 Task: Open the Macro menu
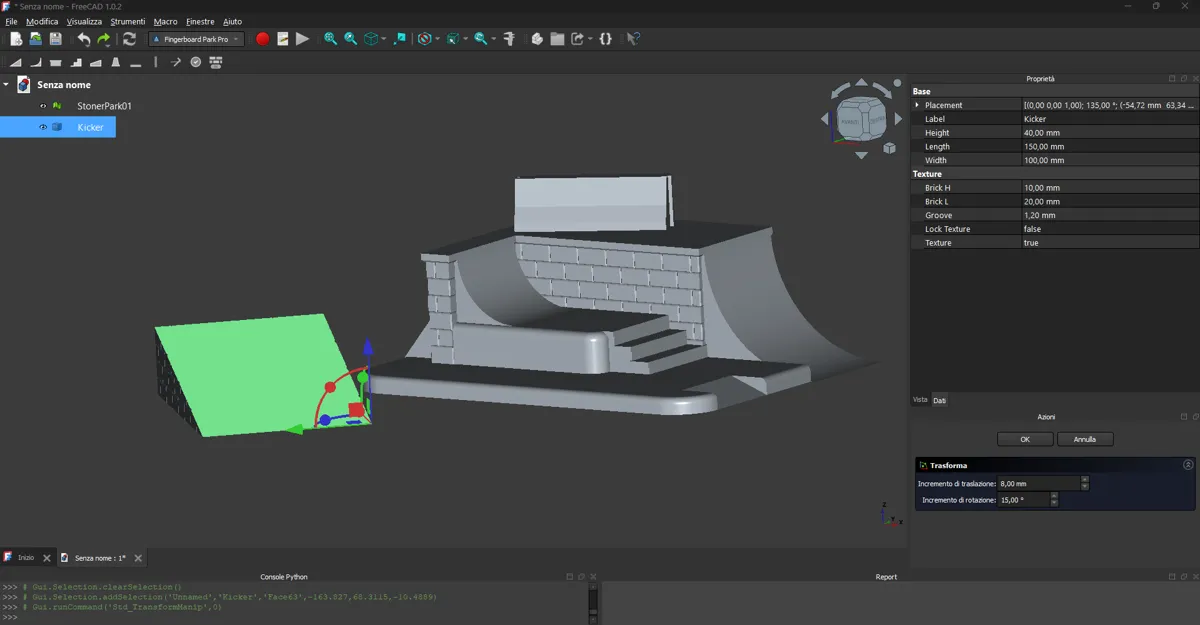pyautogui.click(x=165, y=21)
